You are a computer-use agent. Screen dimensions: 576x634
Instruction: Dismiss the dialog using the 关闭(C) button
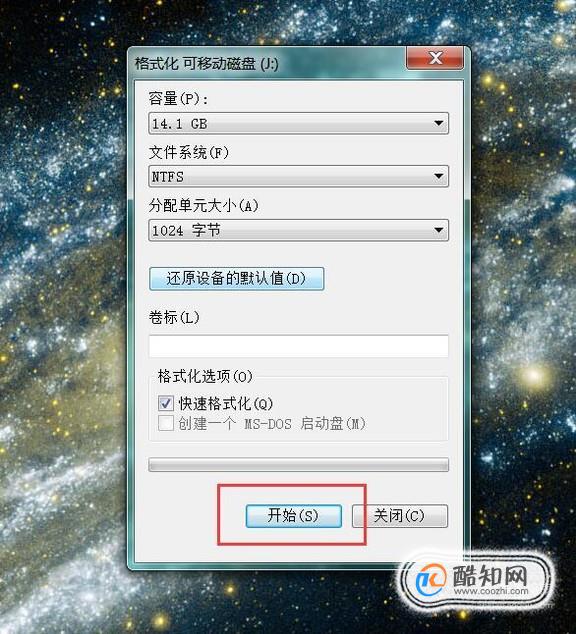click(400, 516)
